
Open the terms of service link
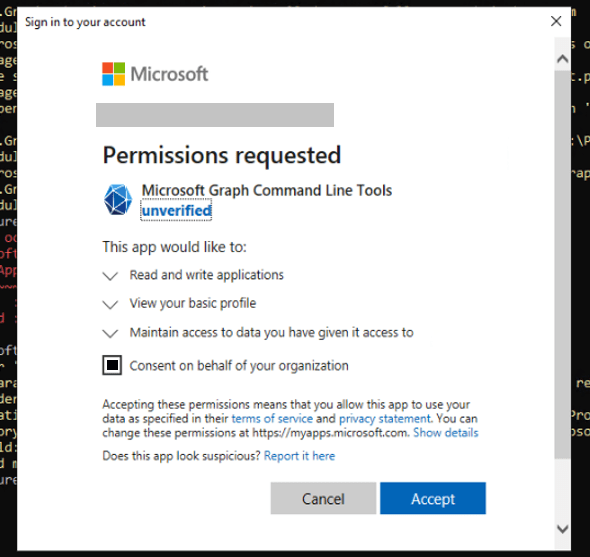[x=272, y=419]
